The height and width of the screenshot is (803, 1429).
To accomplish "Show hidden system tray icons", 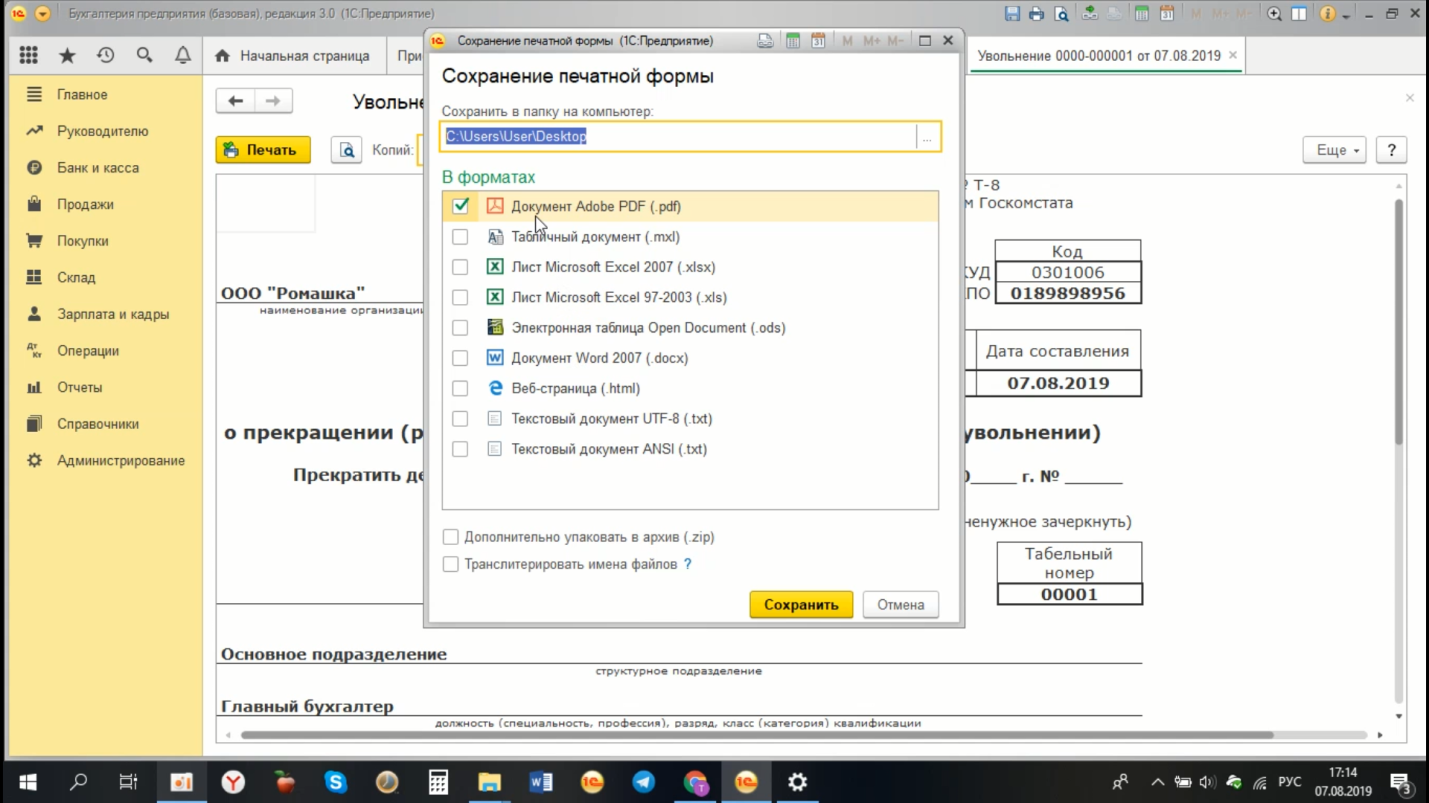I will tap(1157, 782).
